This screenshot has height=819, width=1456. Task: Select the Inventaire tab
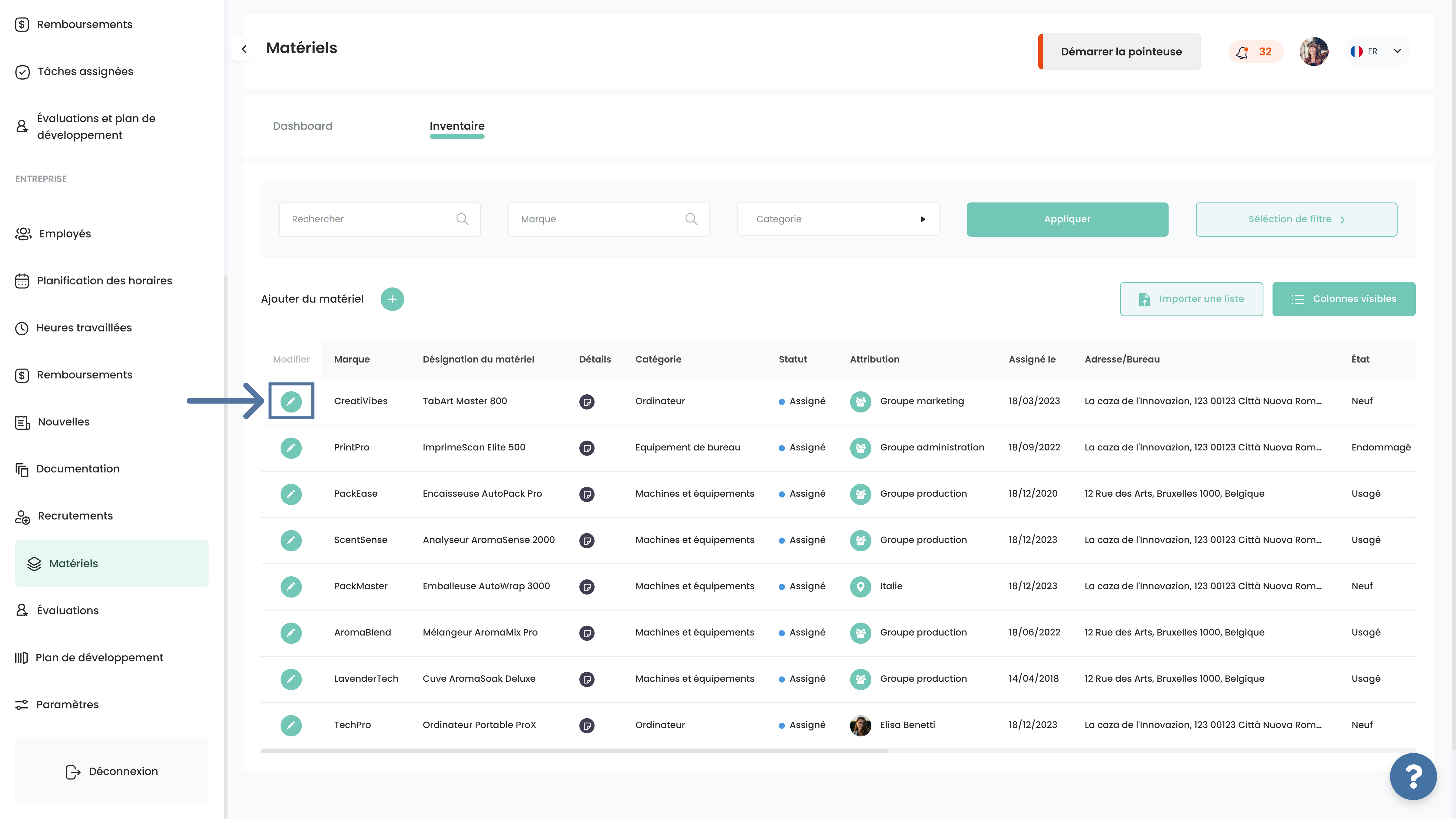tap(457, 126)
